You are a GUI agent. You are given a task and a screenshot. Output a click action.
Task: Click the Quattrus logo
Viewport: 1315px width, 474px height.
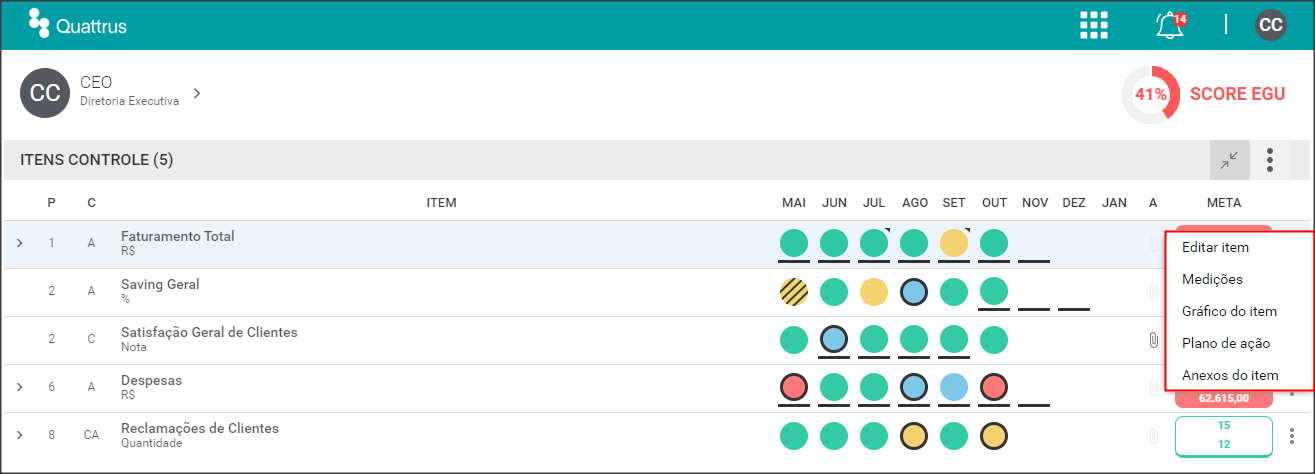point(76,24)
